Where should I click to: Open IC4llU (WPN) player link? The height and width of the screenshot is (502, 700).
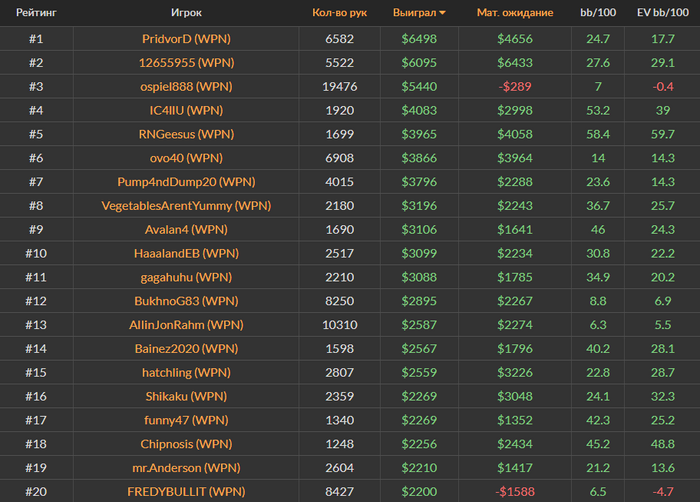[186, 110]
